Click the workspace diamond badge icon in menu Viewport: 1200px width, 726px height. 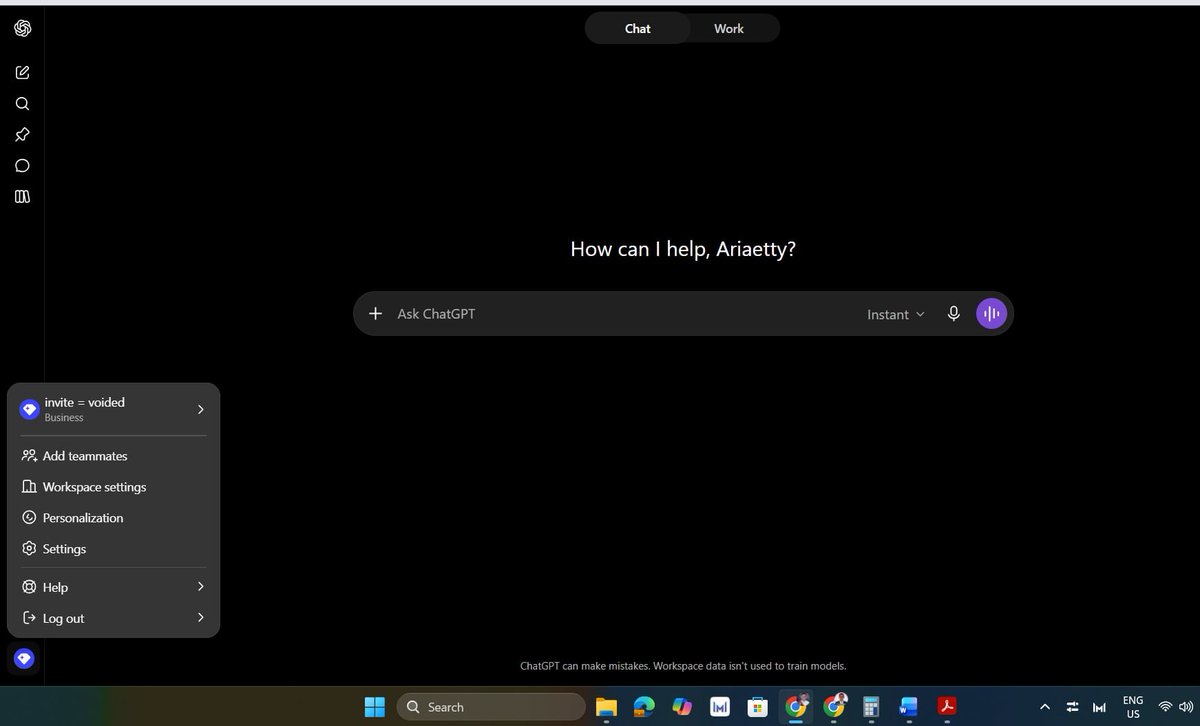click(29, 409)
